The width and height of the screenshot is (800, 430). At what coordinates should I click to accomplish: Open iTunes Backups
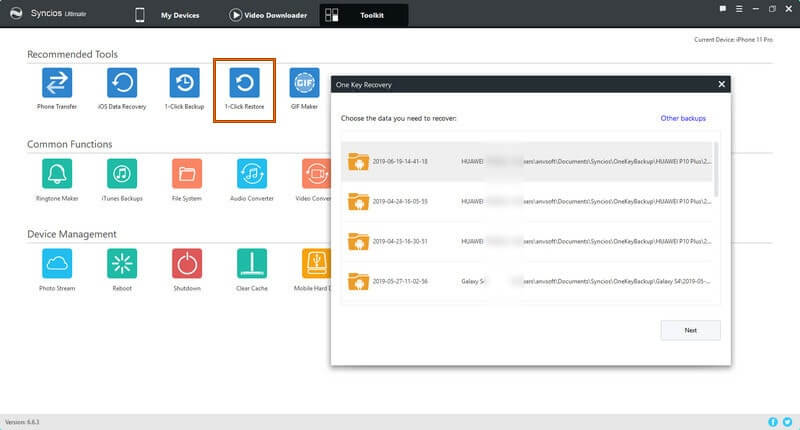[122, 173]
